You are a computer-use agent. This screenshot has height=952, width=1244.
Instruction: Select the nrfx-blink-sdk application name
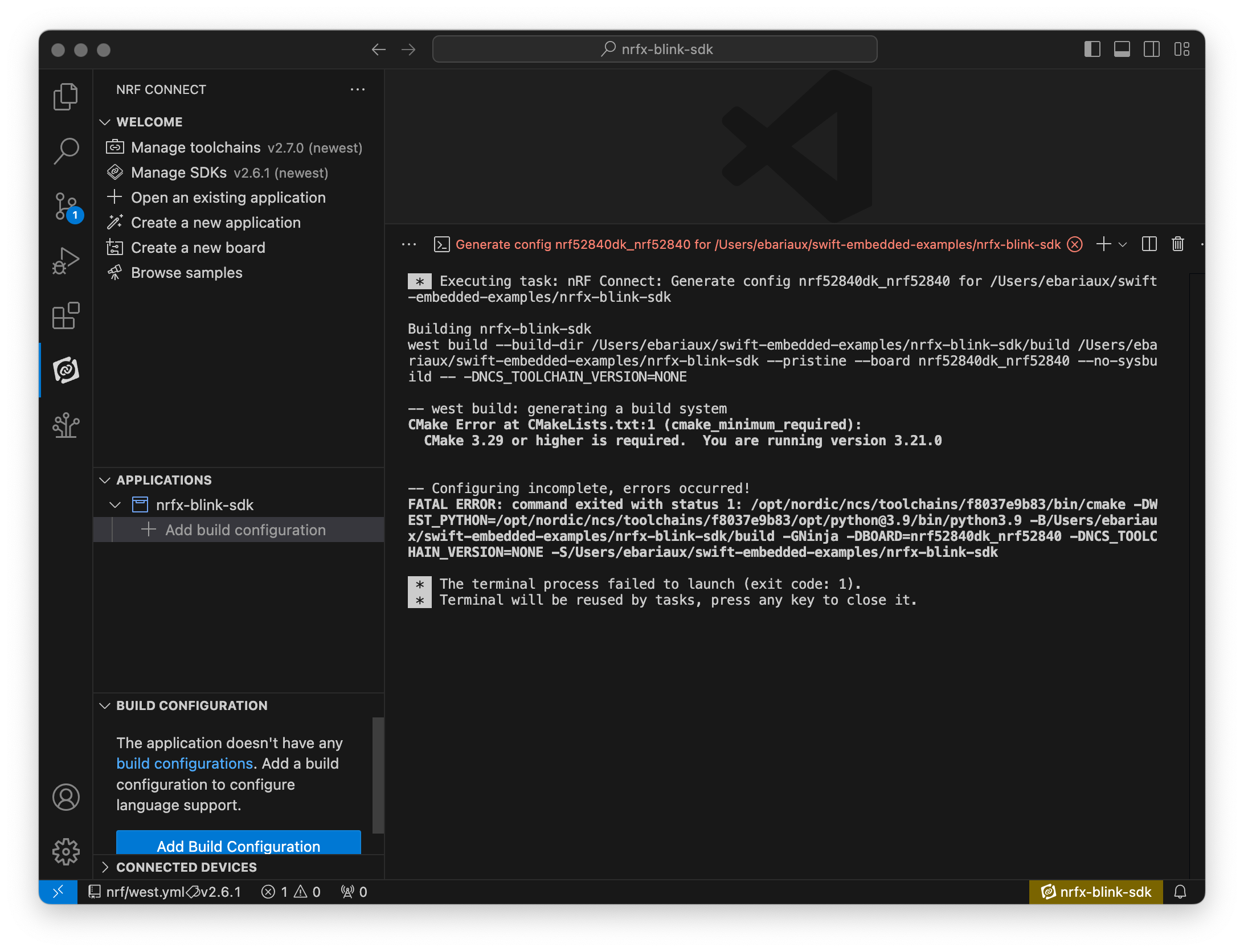204,505
